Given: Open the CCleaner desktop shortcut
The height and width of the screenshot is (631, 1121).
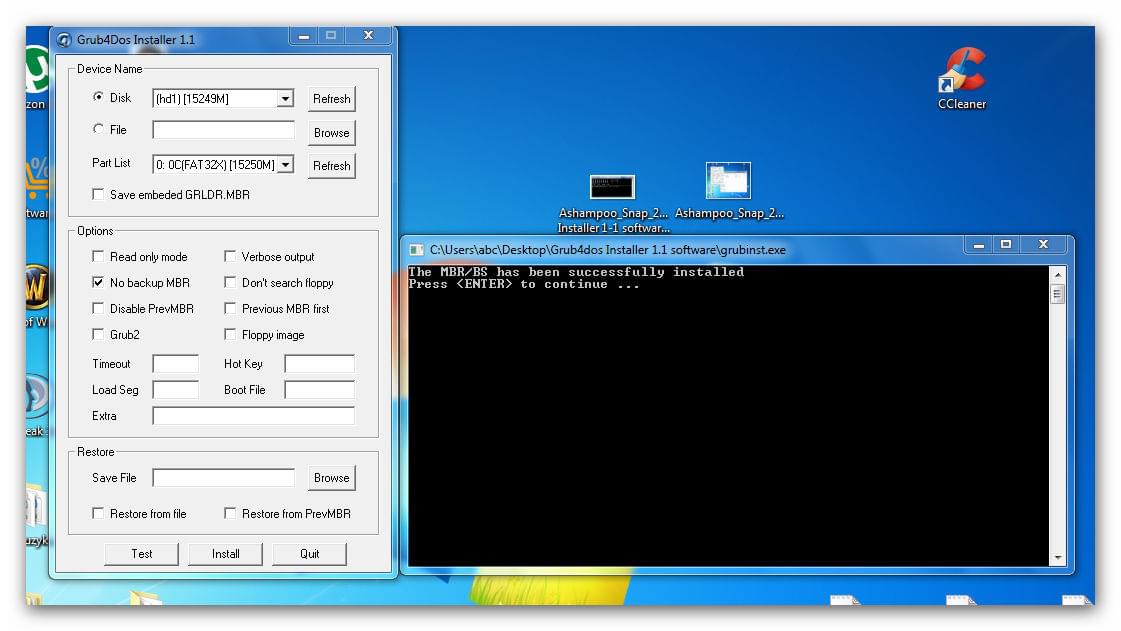Looking at the screenshot, I should (962, 79).
